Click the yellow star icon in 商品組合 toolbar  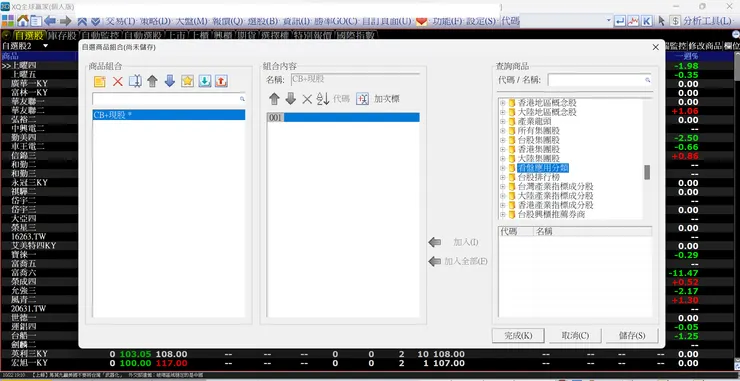[x=187, y=81]
